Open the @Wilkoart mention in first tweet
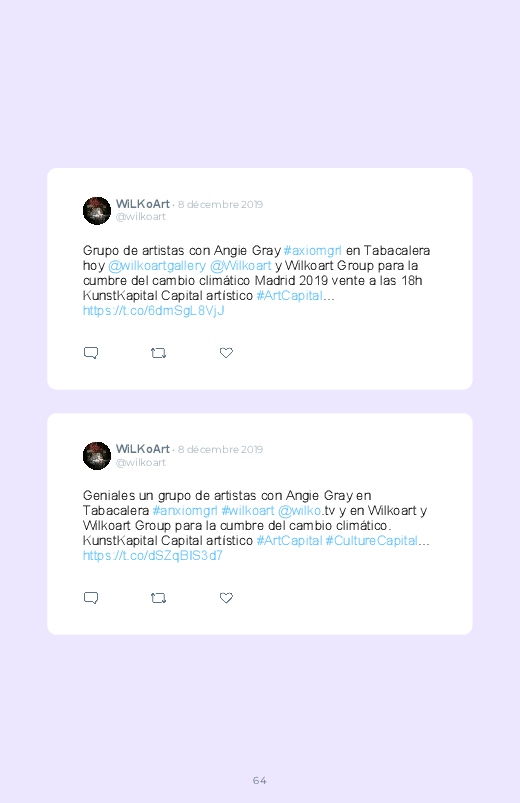The width and height of the screenshot is (520, 803). point(240,266)
